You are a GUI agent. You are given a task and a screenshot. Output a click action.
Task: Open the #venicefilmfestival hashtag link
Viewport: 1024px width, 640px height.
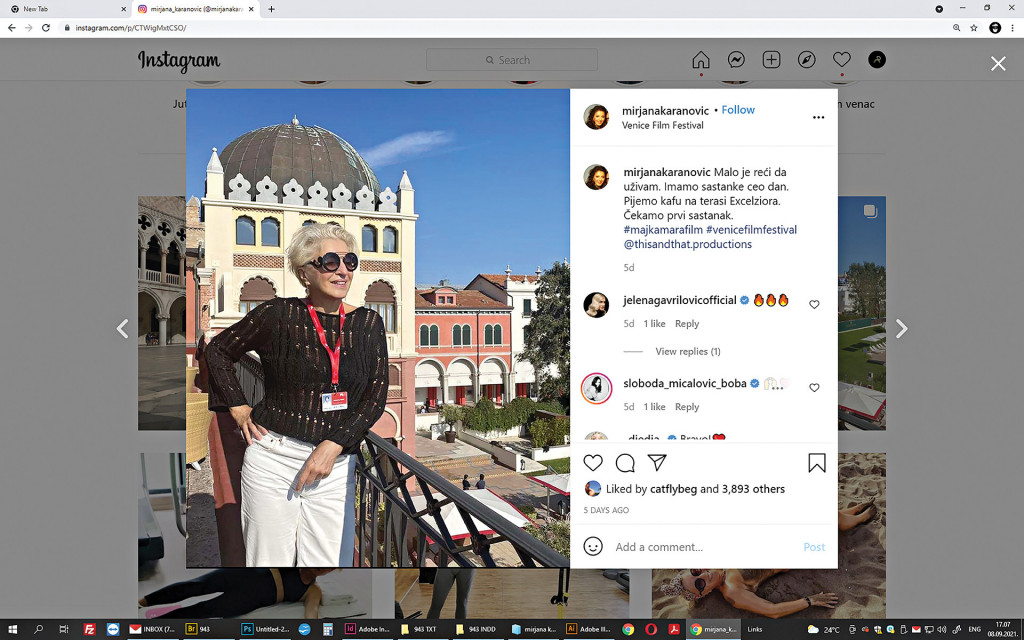coord(751,230)
